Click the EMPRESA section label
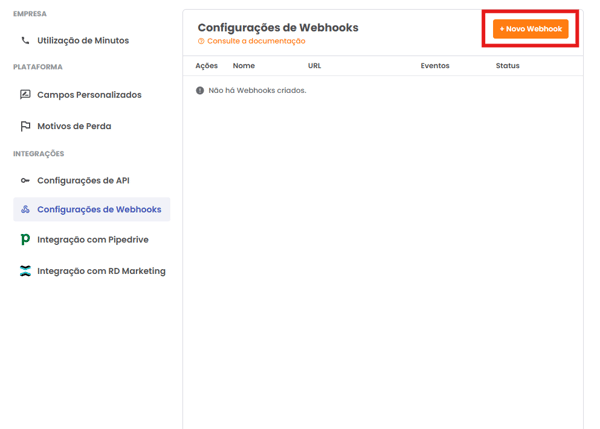The width and height of the screenshot is (600, 429). point(30,14)
